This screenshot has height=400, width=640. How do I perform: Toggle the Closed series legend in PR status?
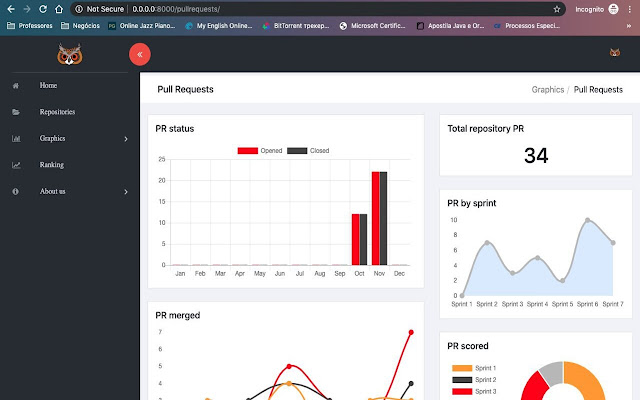click(308, 151)
